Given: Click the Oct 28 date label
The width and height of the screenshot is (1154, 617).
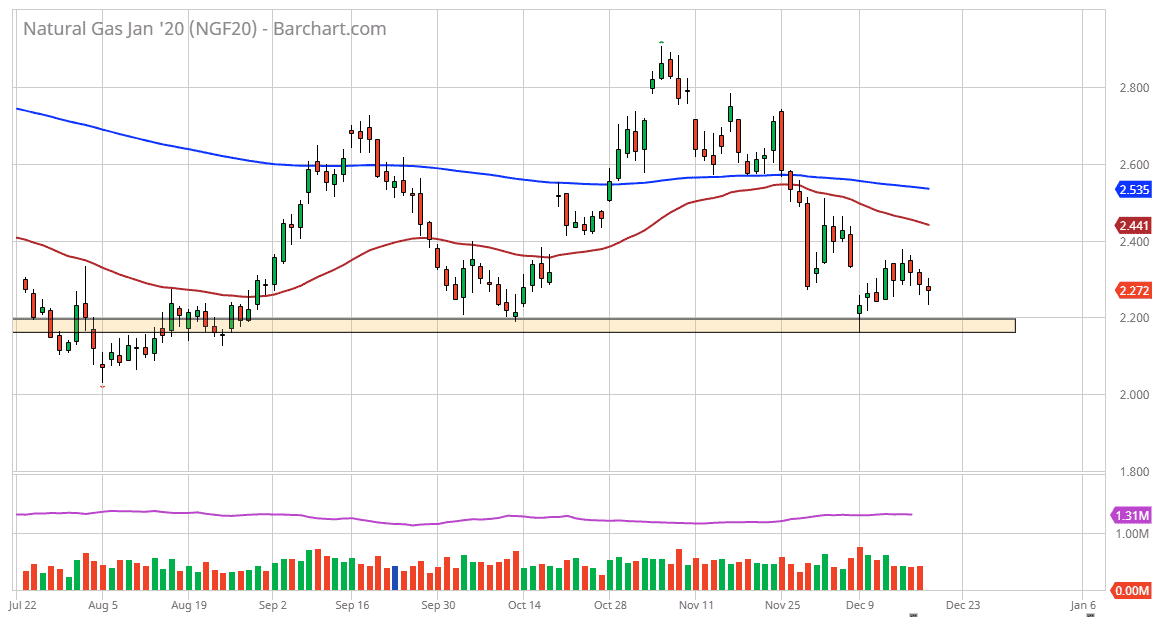Looking at the screenshot, I should pyautogui.click(x=610, y=605).
